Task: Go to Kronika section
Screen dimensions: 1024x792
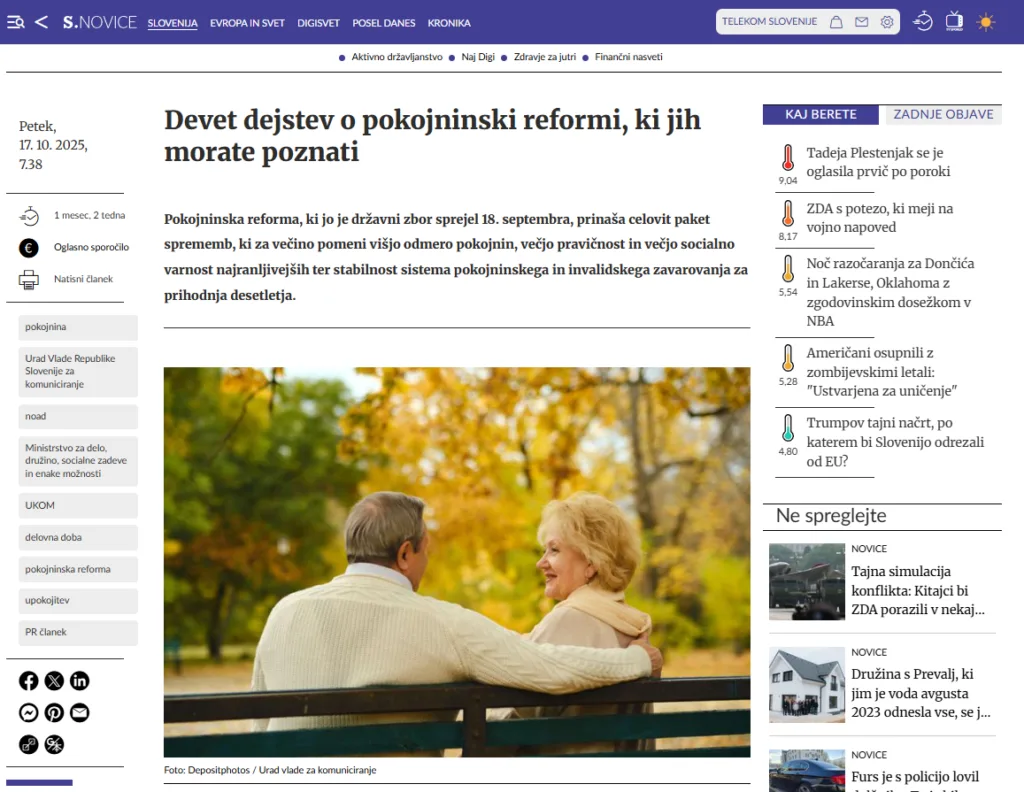Action: (449, 23)
